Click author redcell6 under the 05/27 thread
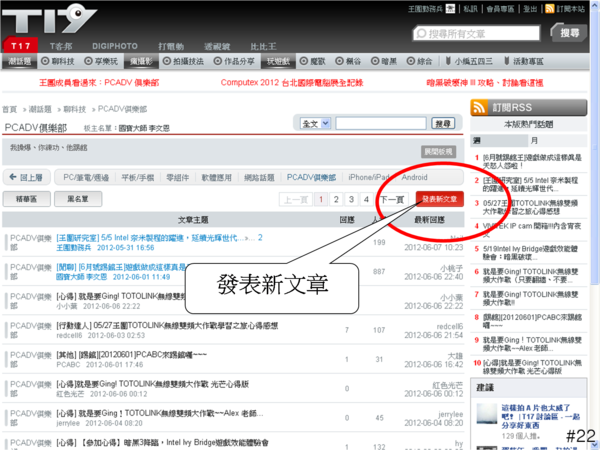600x450 pixels. pos(69,335)
